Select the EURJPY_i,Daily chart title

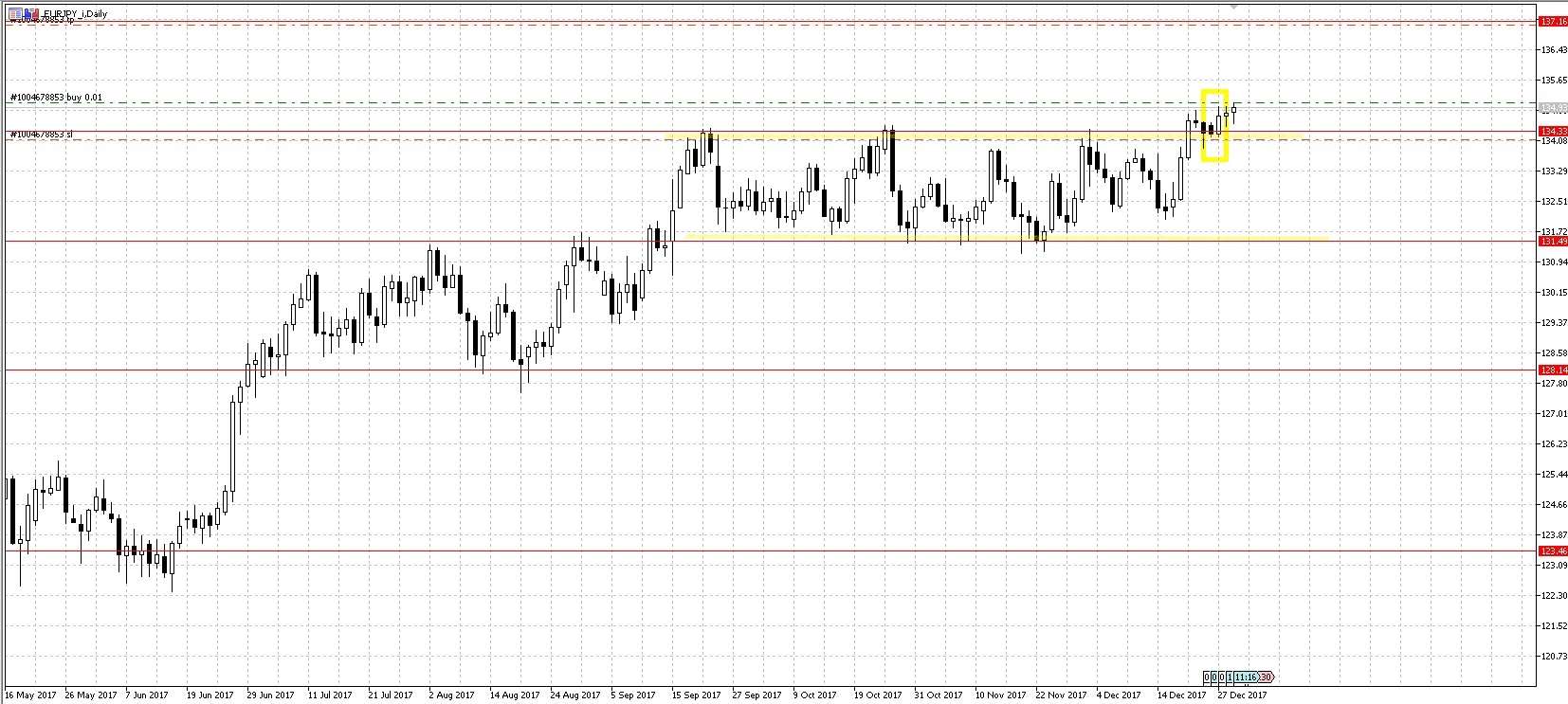coord(75,14)
